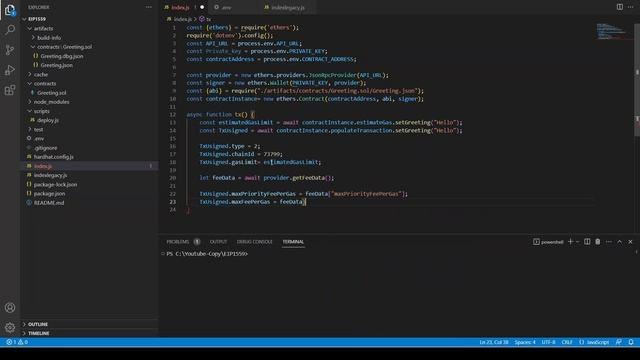Open the Explorer view in activity bar

pyautogui.click(x=10, y=10)
